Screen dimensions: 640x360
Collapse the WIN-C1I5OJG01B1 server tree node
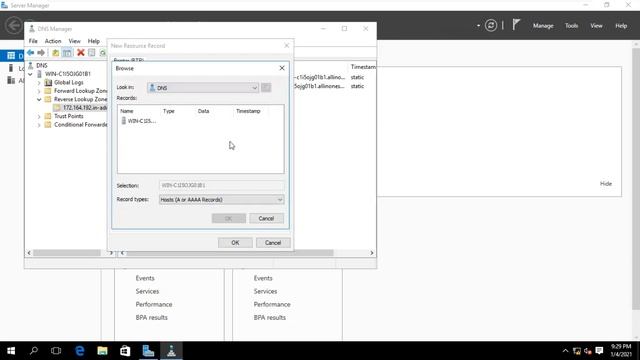(31, 74)
